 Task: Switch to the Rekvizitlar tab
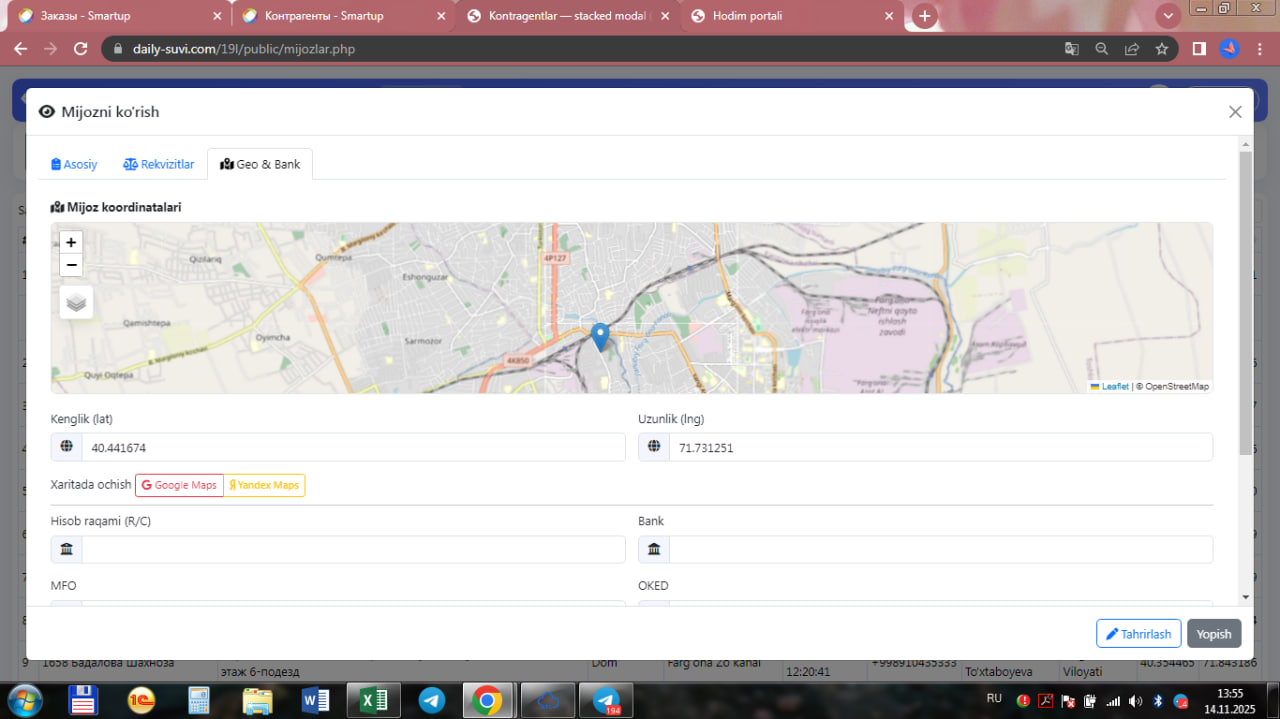159,164
